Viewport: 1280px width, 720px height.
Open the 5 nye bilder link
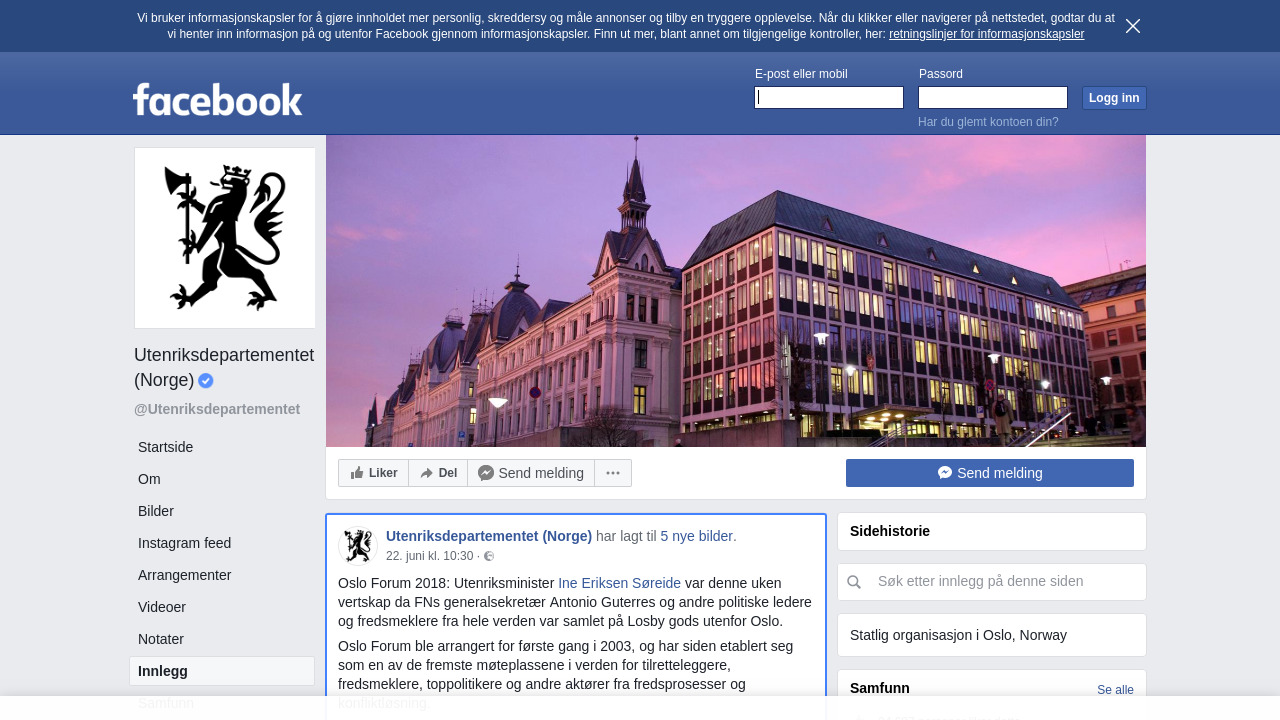[x=697, y=536]
